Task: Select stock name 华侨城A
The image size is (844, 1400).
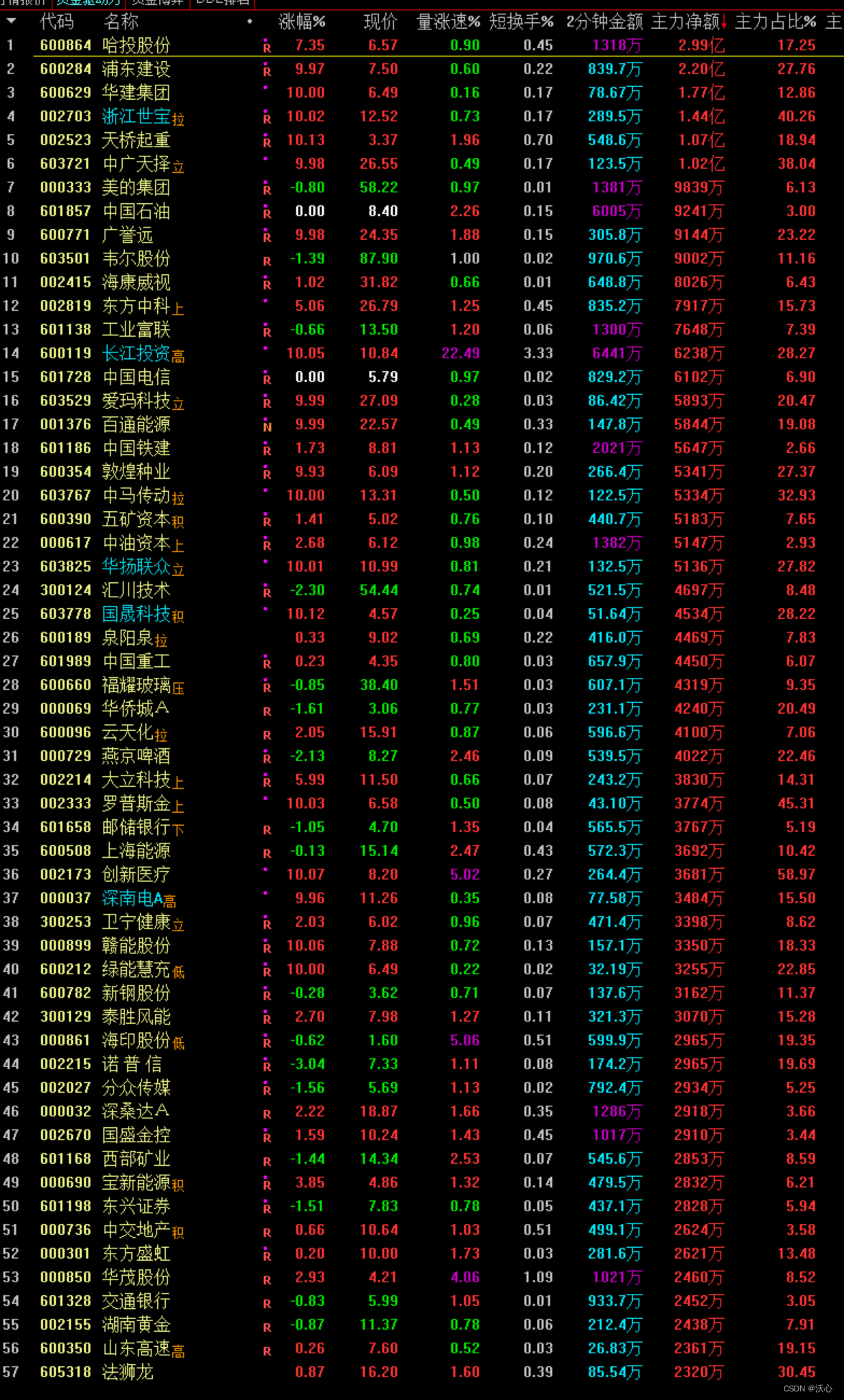Action: tap(136, 709)
